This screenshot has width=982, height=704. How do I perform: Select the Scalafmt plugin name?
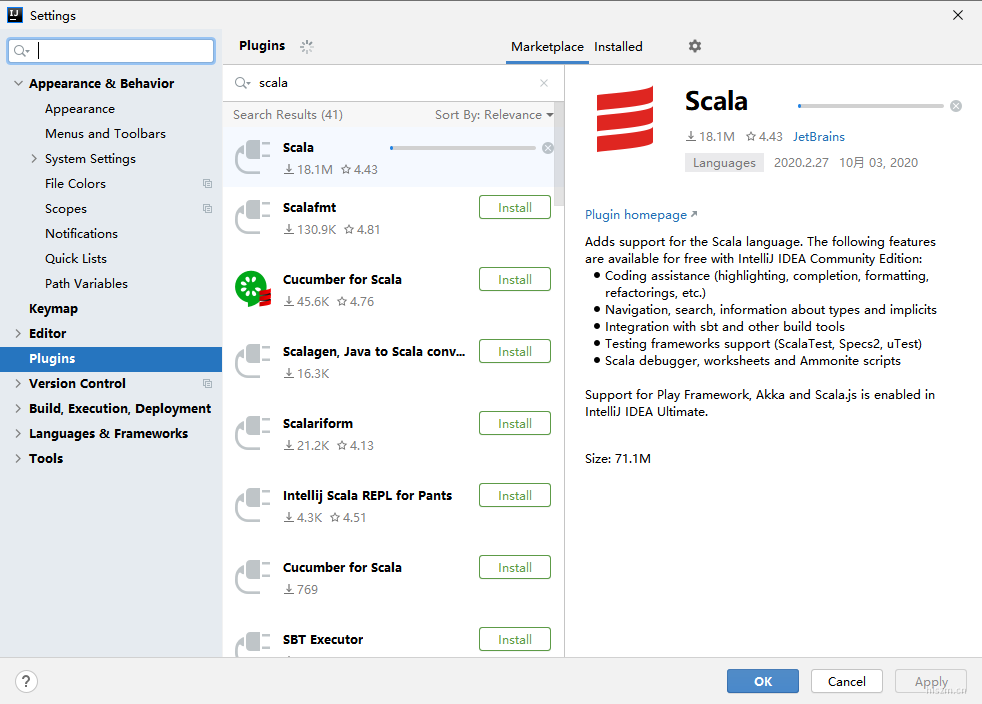point(309,207)
